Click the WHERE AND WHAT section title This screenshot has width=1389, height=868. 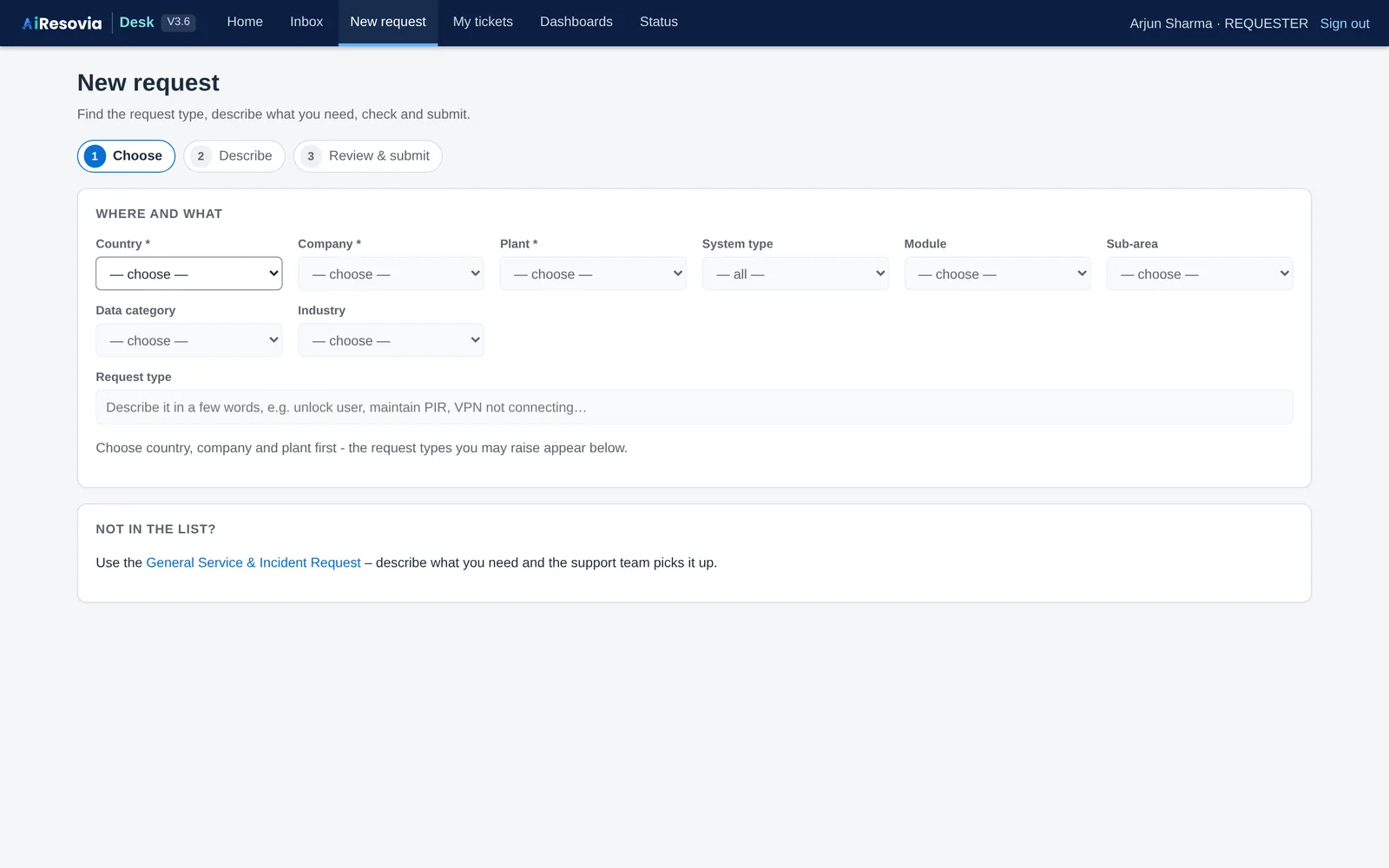point(159,214)
